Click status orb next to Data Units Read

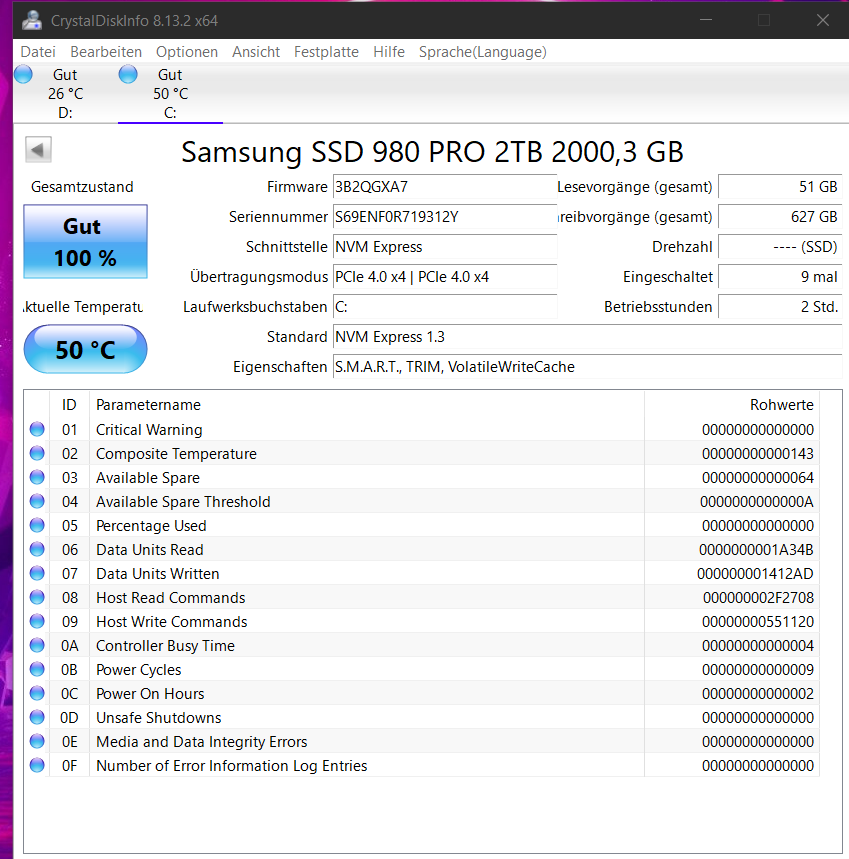(37, 549)
